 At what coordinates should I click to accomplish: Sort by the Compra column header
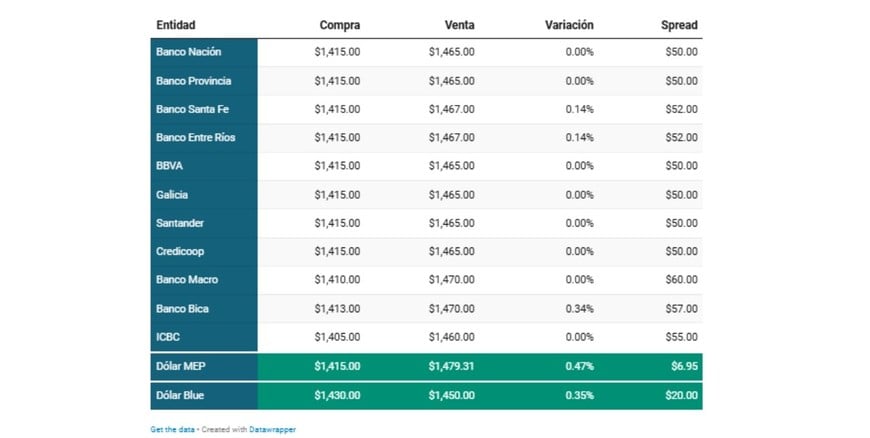(x=339, y=25)
